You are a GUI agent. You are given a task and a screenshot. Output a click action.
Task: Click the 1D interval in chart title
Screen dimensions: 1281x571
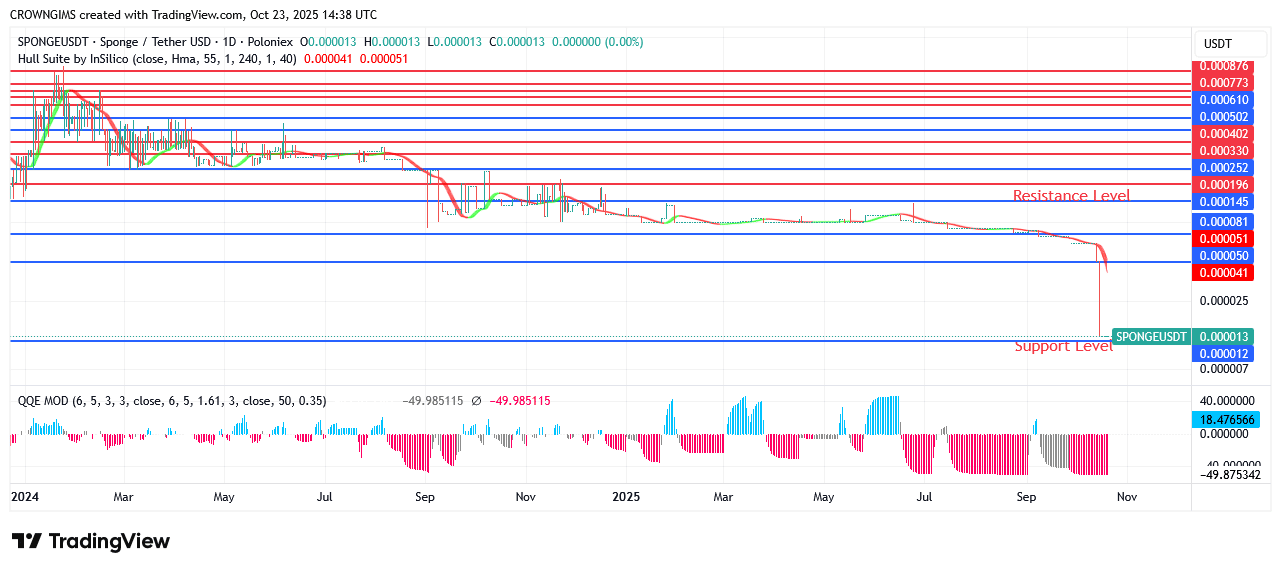(219, 42)
